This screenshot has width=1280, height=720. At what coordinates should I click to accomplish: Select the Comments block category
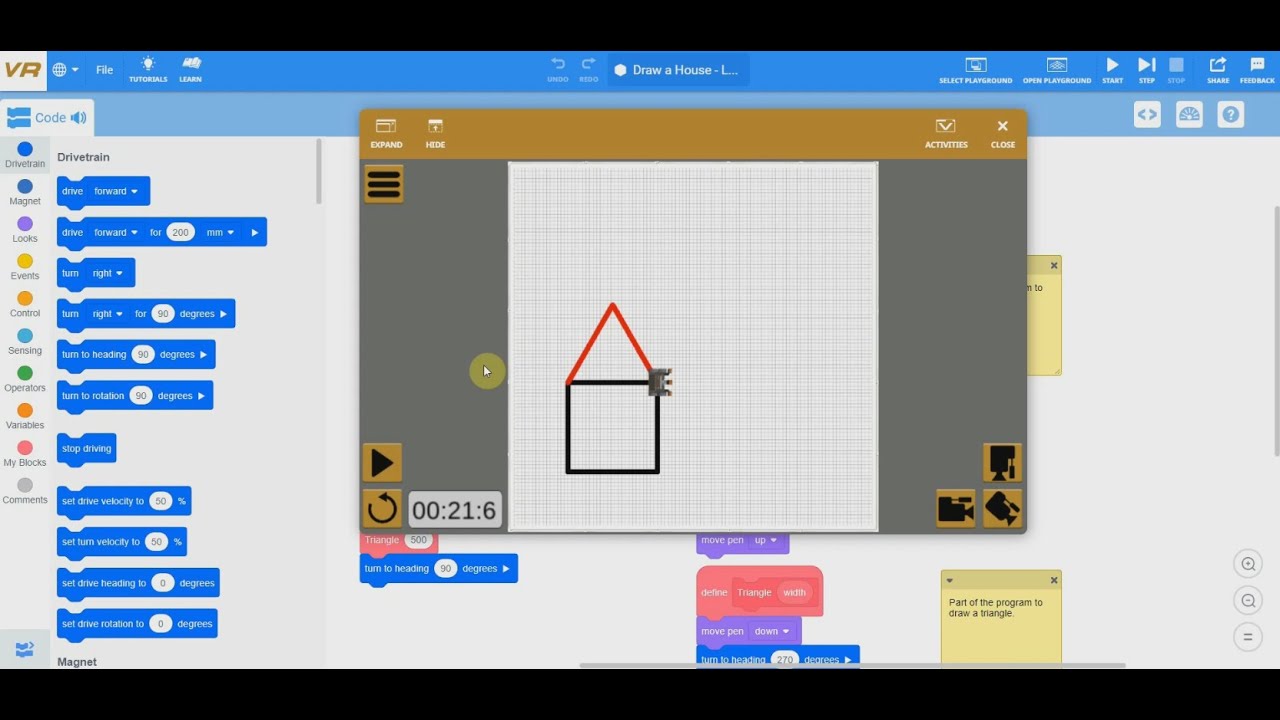[25, 491]
